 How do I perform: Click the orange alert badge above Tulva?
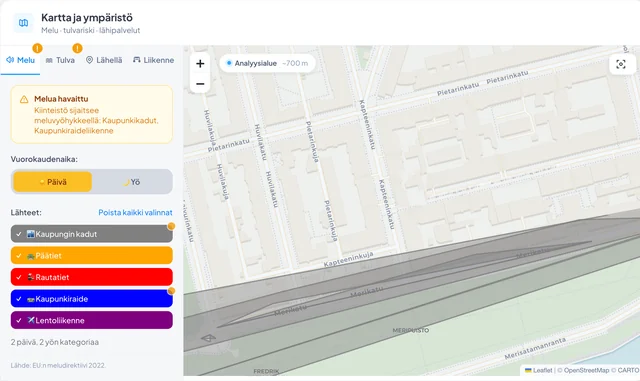[77, 48]
